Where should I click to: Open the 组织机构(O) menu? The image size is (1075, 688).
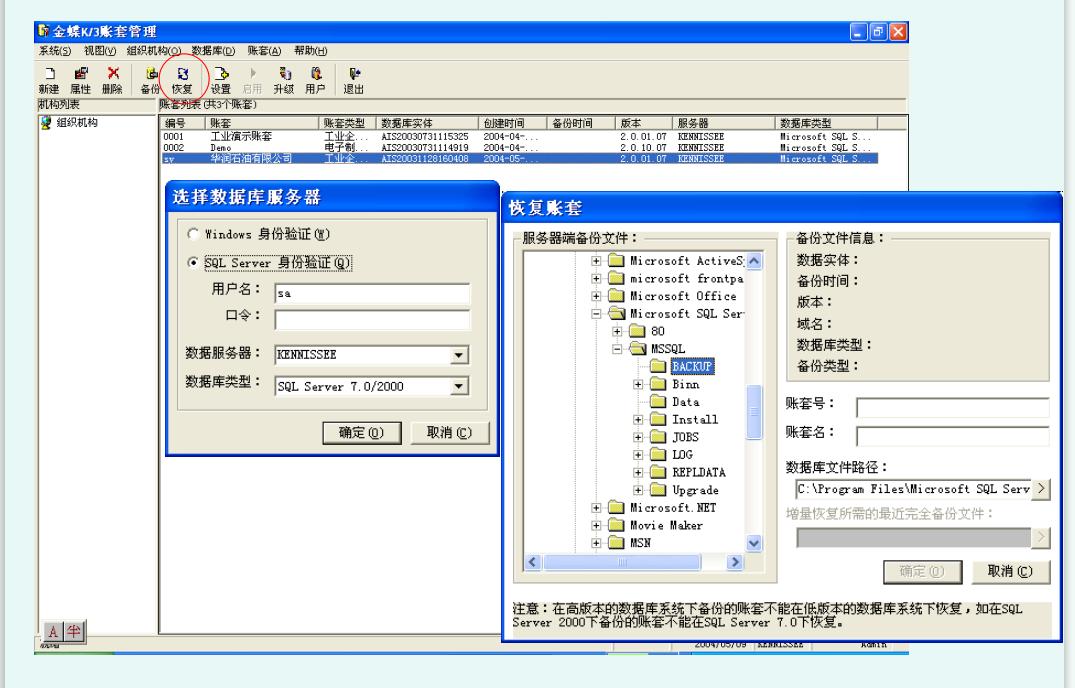[x=154, y=51]
